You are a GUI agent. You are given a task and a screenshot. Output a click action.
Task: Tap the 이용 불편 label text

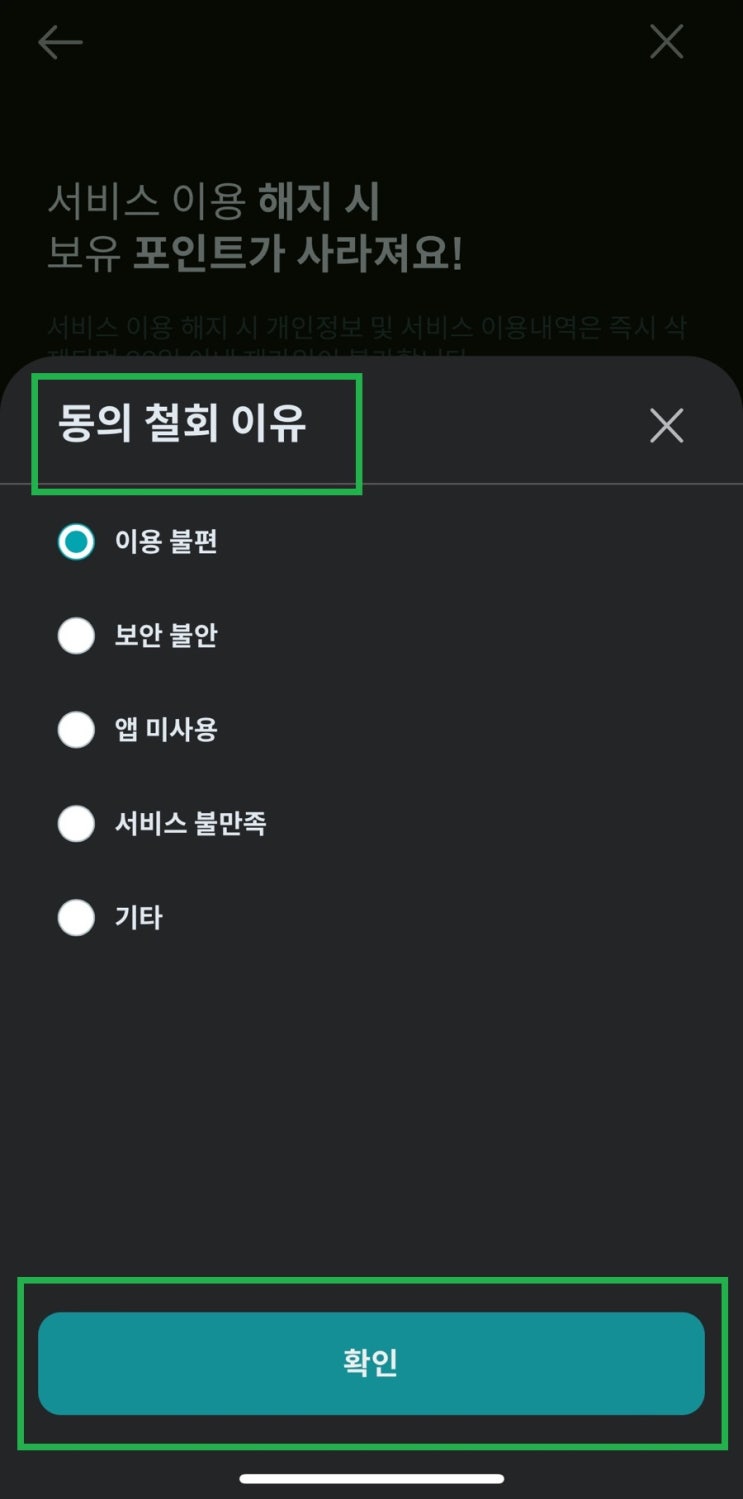[x=166, y=542]
